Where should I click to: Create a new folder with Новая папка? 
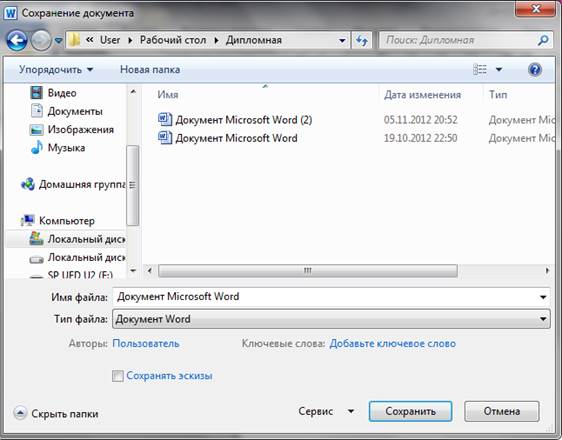(150, 70)
